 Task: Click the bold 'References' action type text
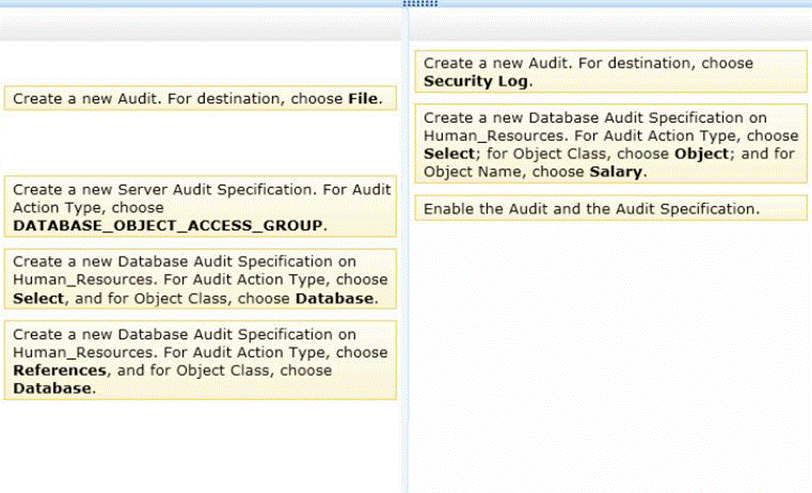(60, 370)
